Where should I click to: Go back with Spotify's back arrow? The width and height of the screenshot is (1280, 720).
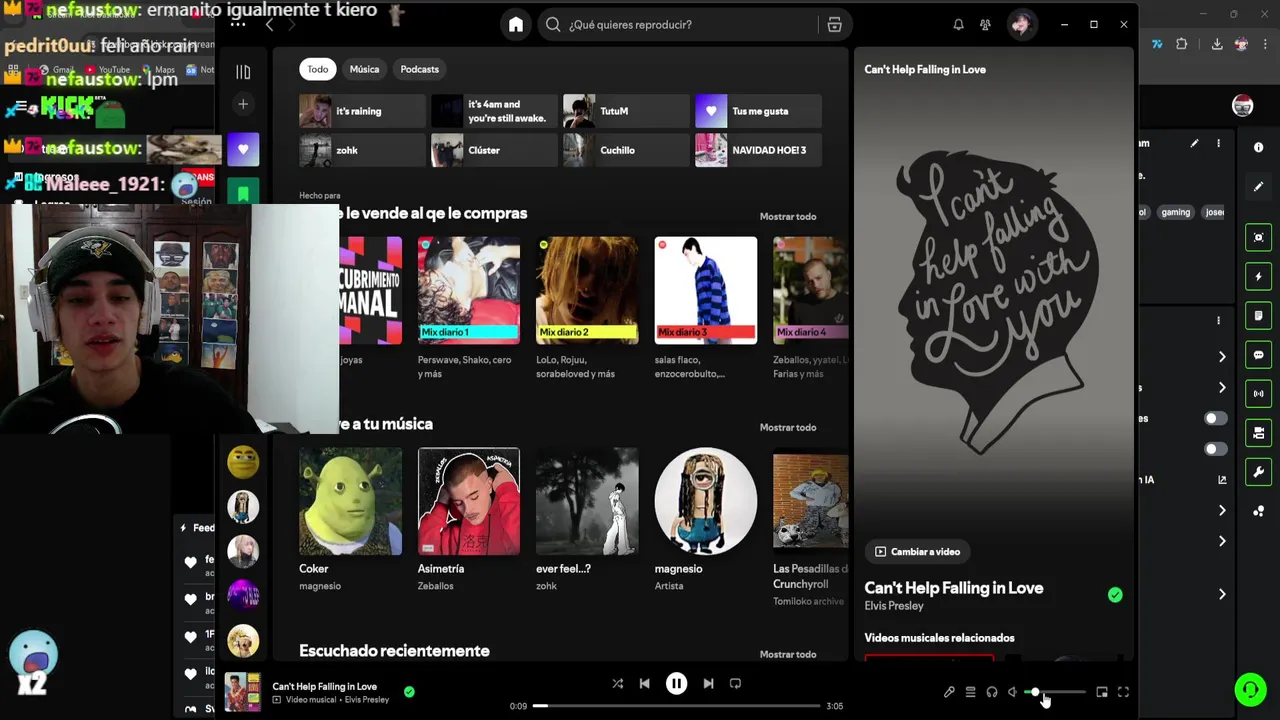click(x=269, y=25)
